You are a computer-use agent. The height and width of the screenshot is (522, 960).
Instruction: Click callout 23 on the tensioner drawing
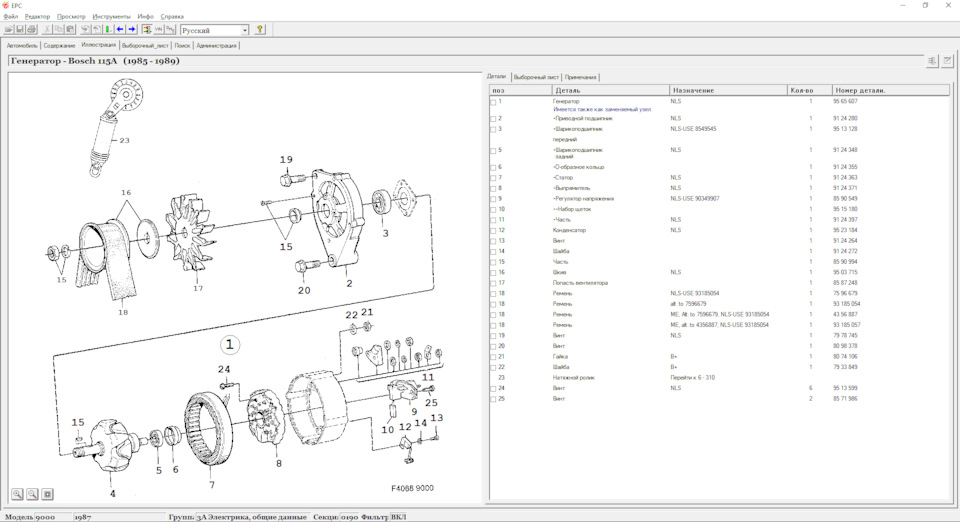click(x=124, y=140)
